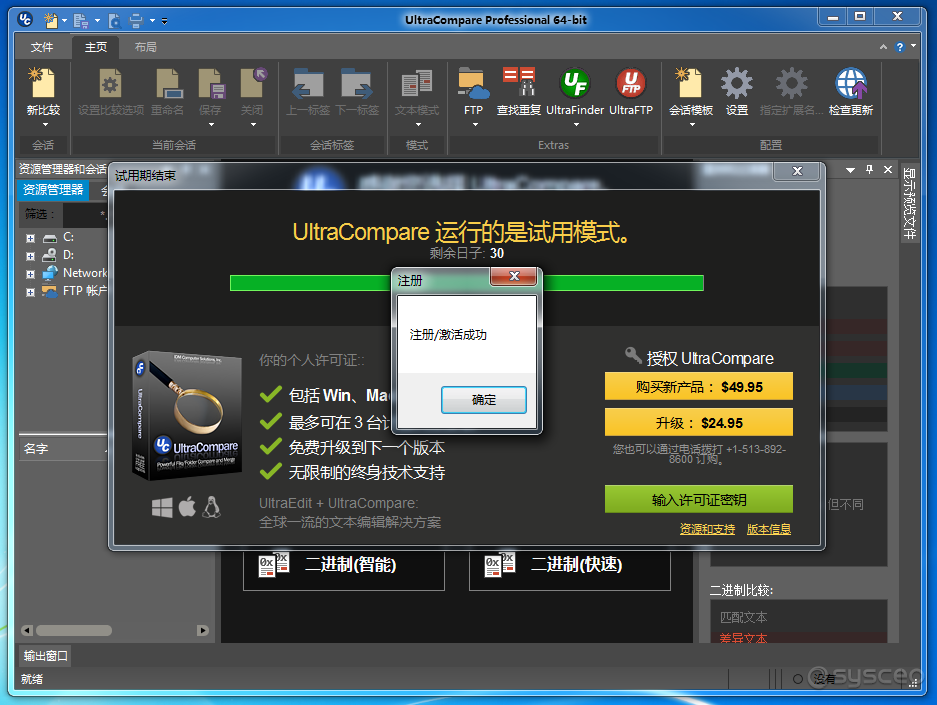Expand the D: drive tree node
937x705 pixels.
(x=30, y=256)
